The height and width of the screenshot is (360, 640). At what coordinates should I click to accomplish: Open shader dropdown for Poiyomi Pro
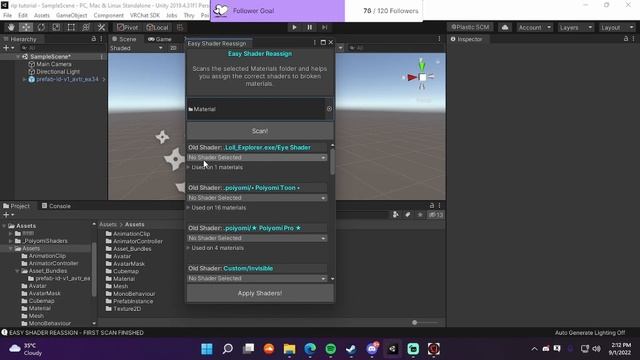click(257, 238)
